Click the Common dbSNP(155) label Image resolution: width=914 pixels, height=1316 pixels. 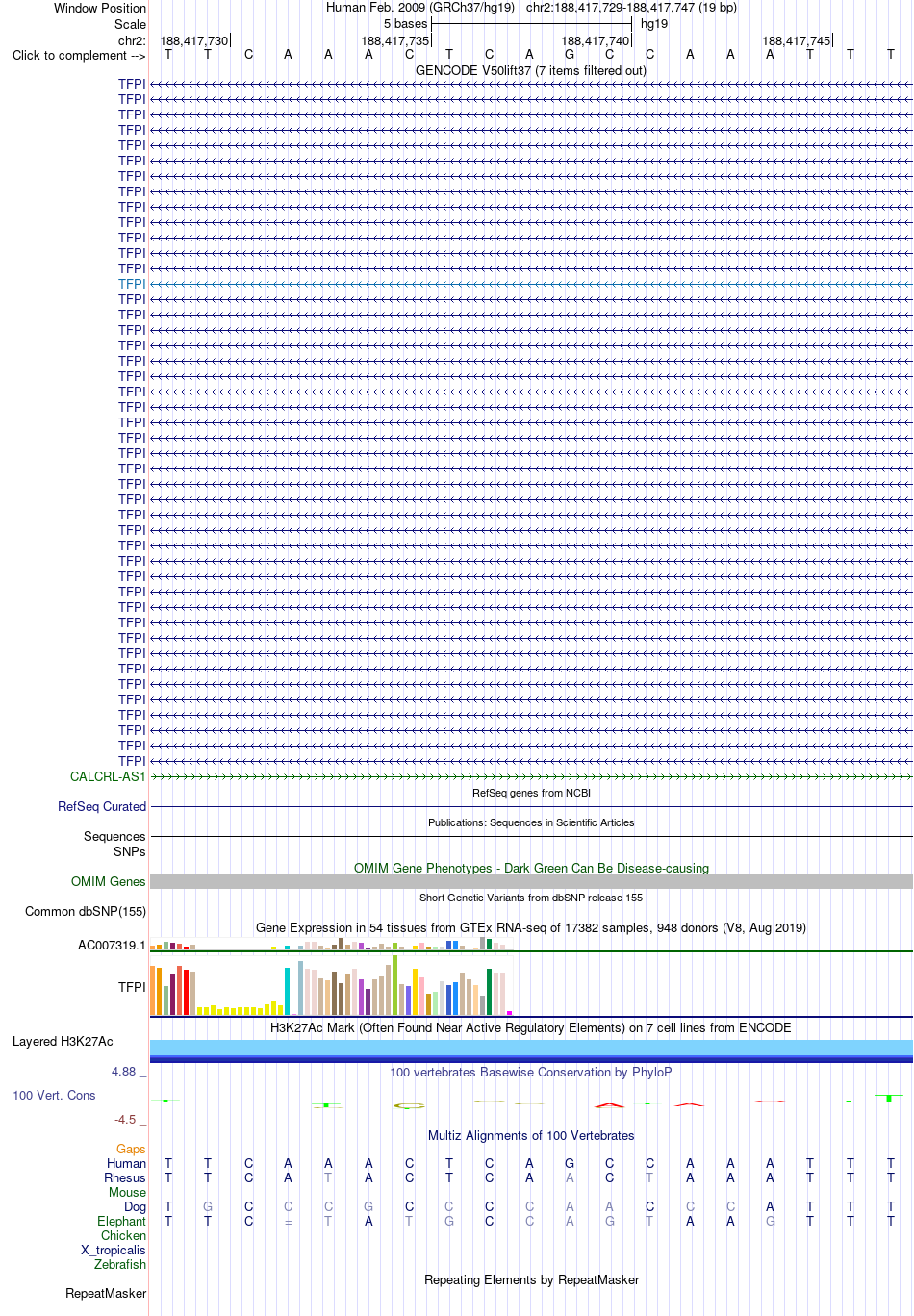pyautogui.click(x=86, y=911)
